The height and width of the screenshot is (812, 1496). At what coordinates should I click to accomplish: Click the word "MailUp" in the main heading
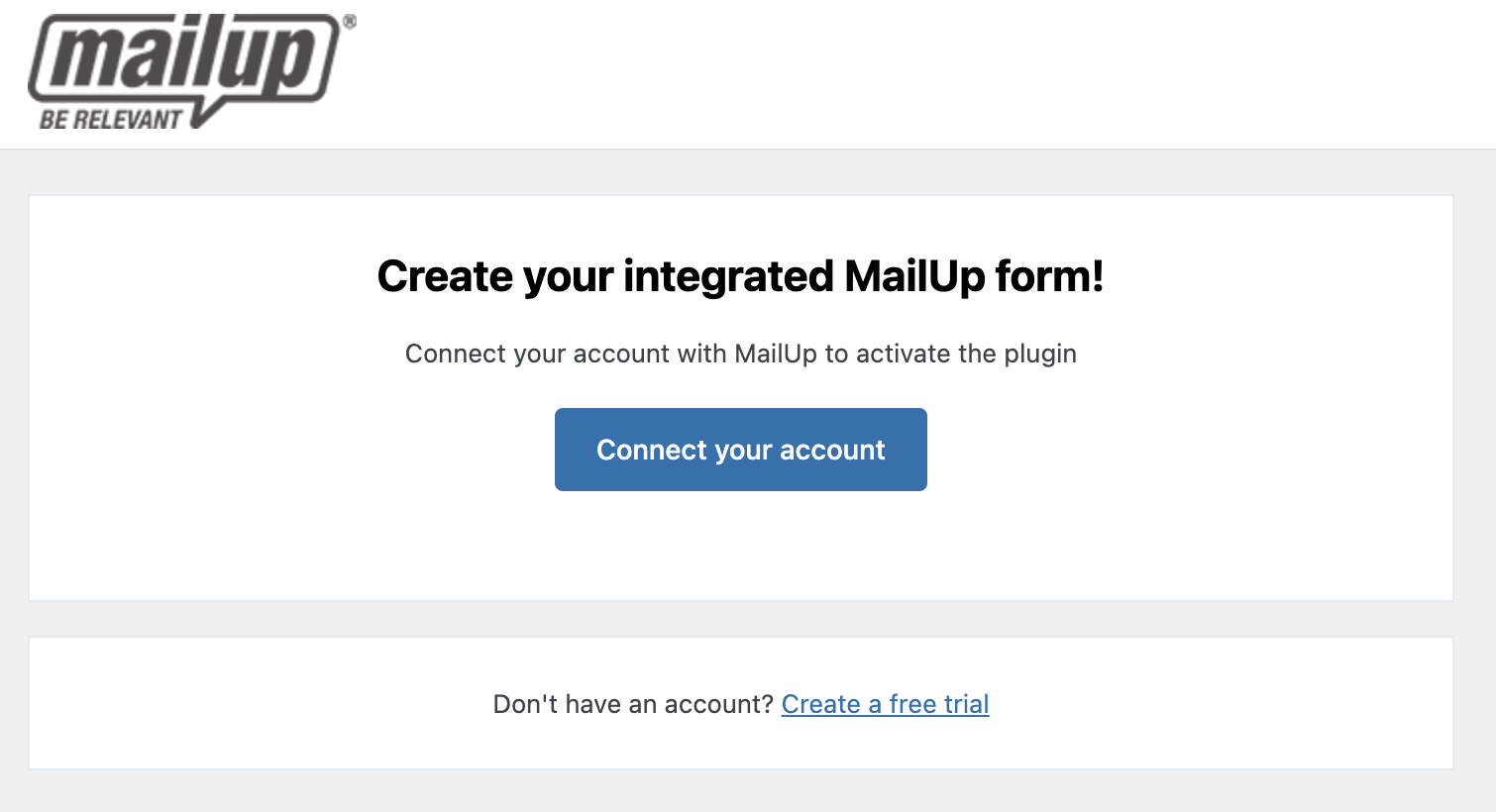[914, 276]
